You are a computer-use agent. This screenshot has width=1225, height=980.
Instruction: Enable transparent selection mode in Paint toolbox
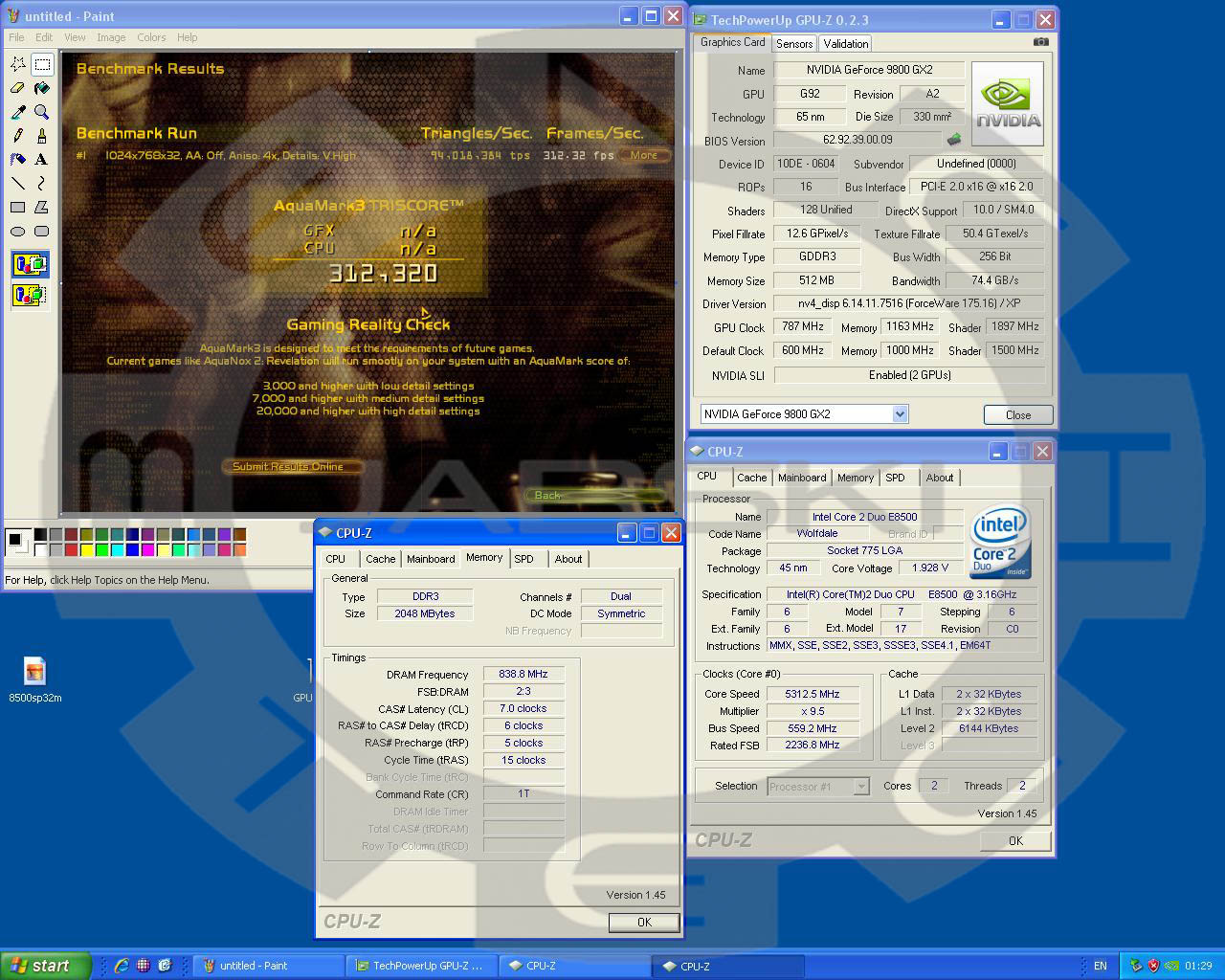coord(30,295)
